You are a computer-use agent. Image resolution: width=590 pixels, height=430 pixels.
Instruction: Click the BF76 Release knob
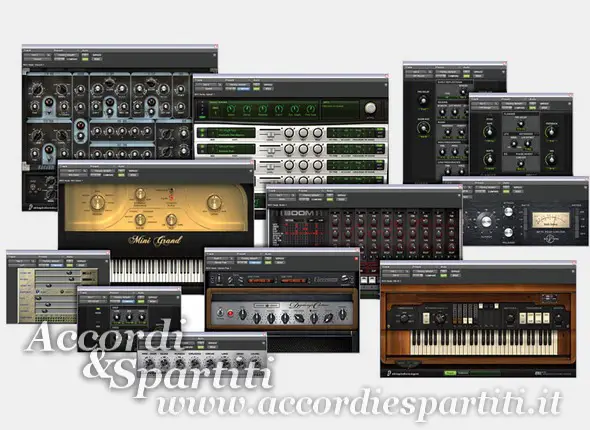coord(508,232)
